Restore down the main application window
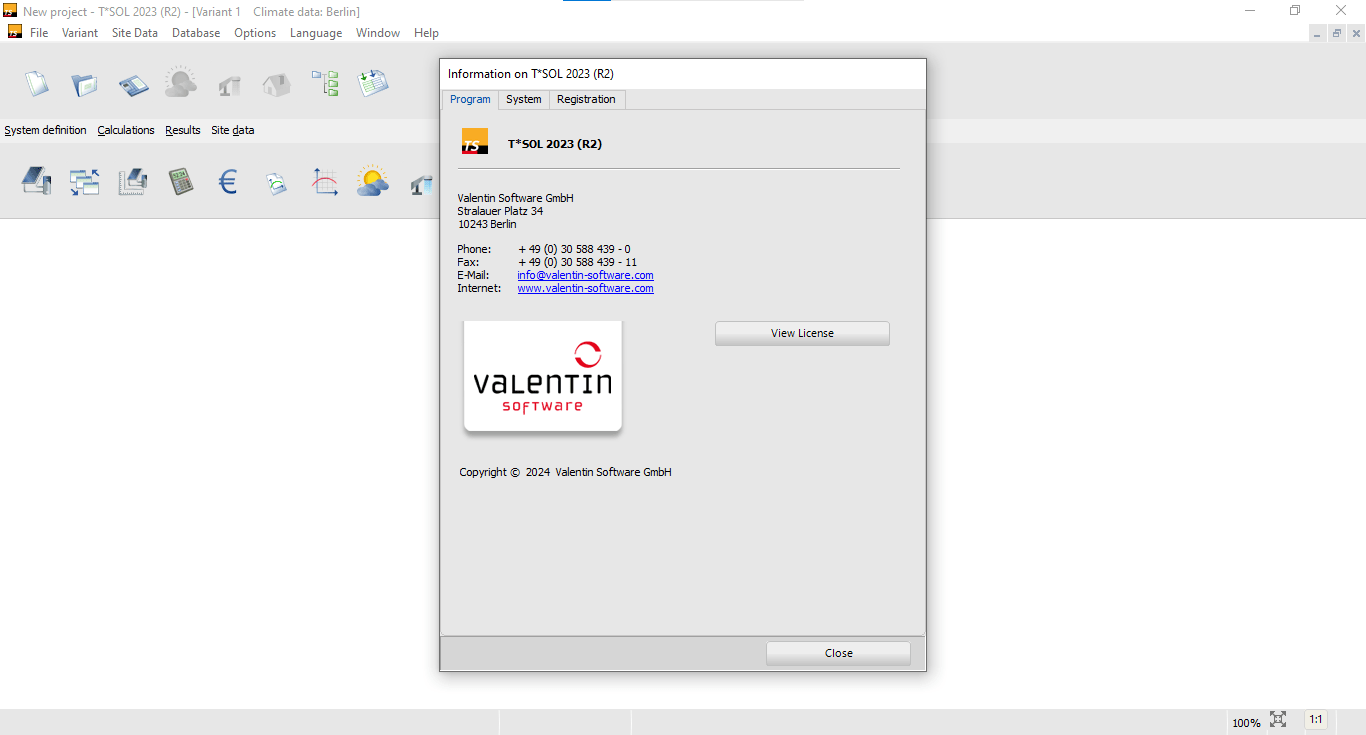The image size is (1366, 735). coord(1295,10)
